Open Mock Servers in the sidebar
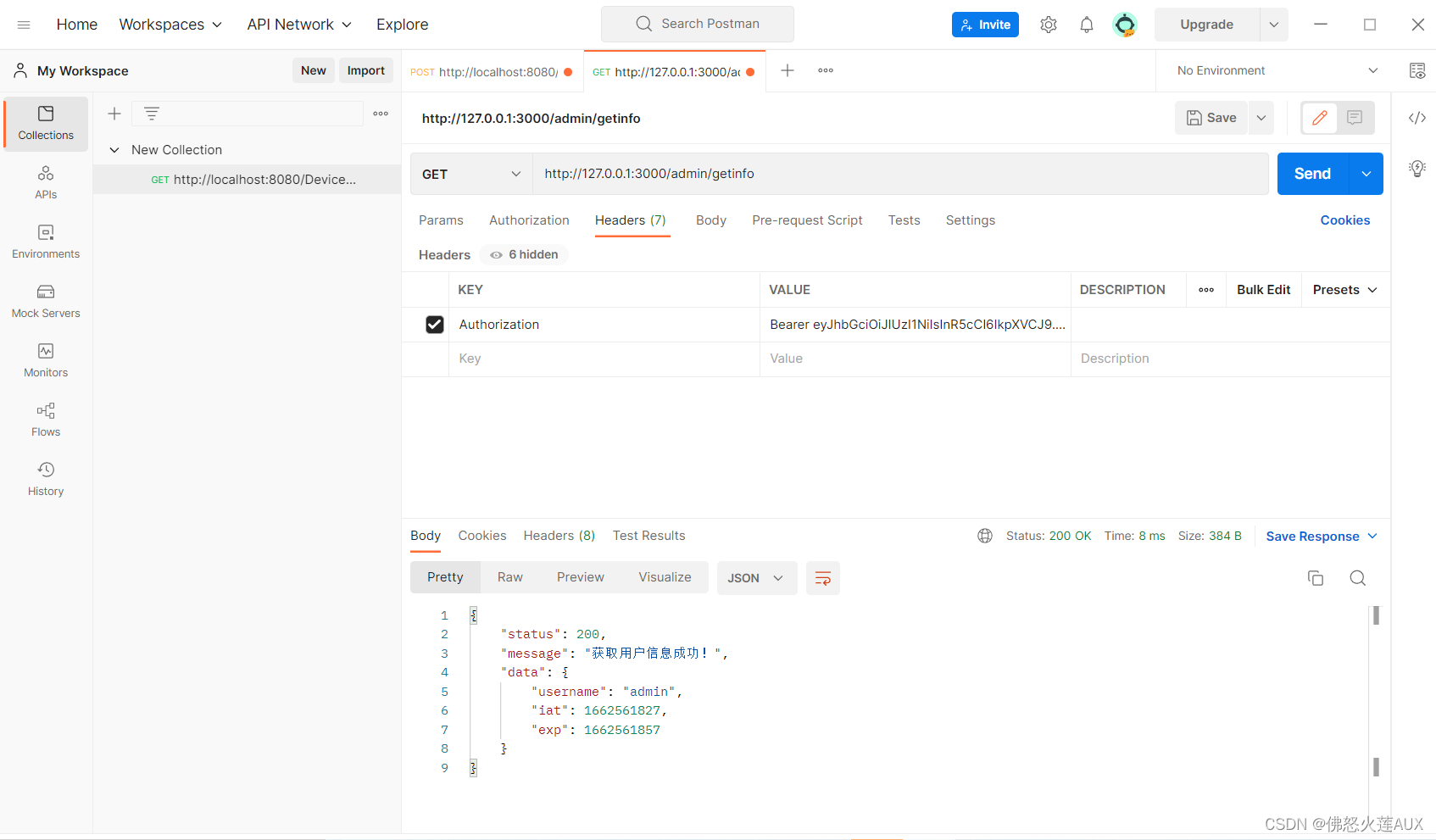1436x840 pixels. coord(46,302)
